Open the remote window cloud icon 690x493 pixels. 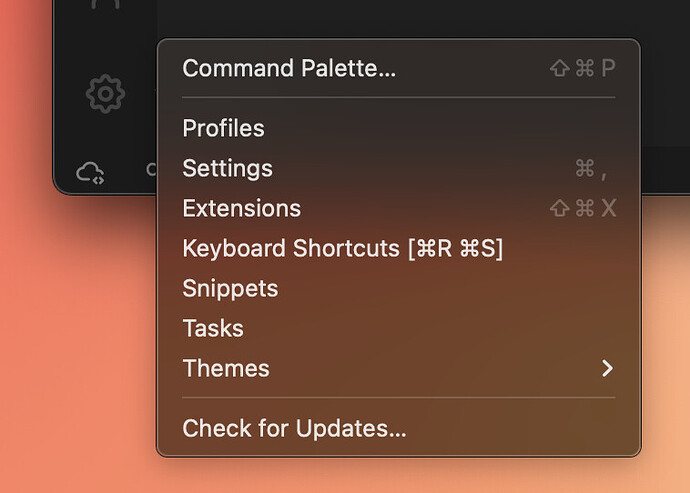click(90, 173)
